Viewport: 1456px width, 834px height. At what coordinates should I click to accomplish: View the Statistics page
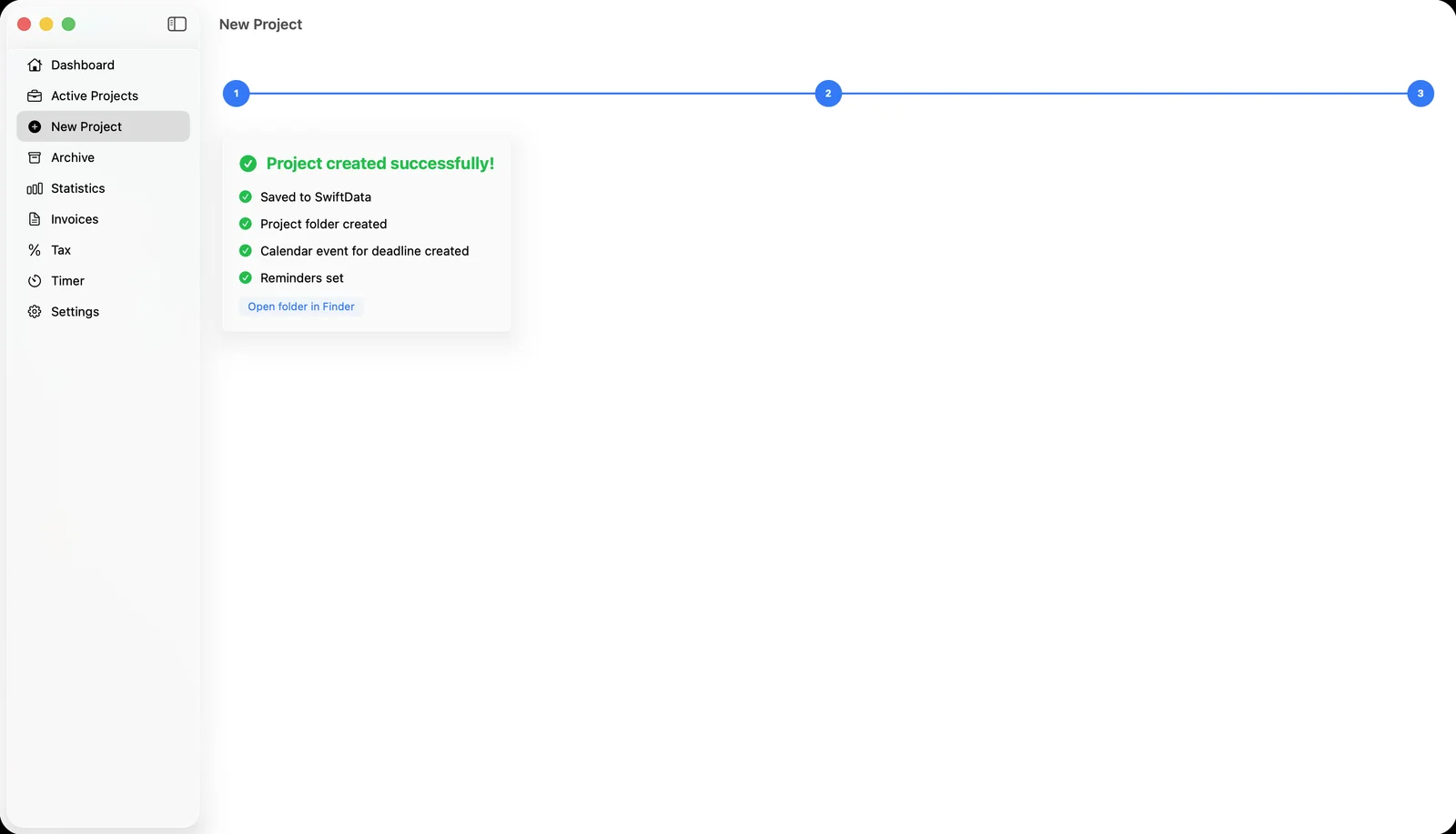click(103, 189)
